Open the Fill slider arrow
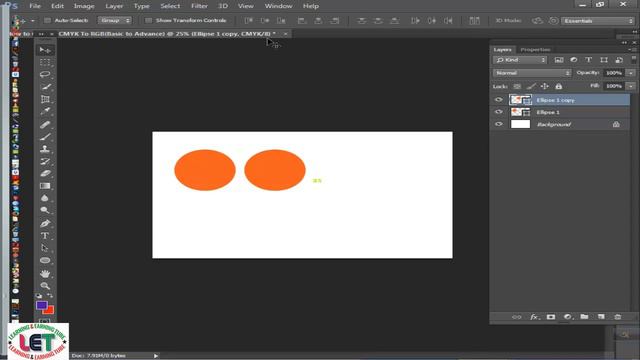The image size is (640, 360). (631, 86)
